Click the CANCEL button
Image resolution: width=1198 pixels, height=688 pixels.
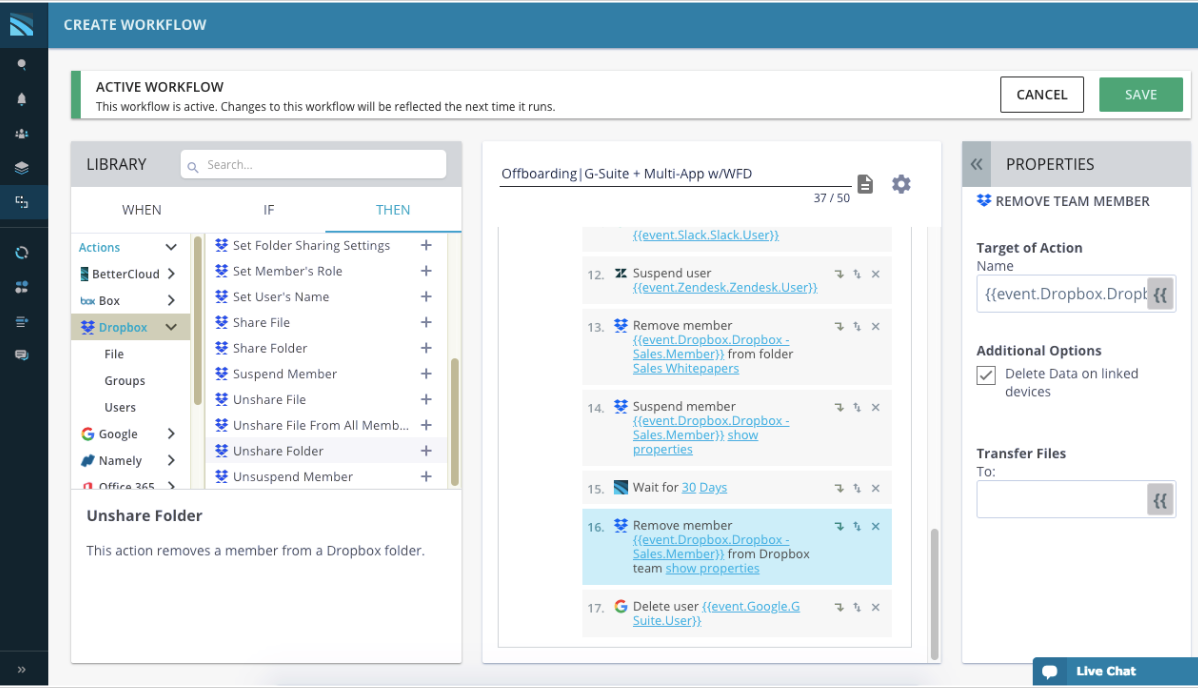click(1041, 95)
